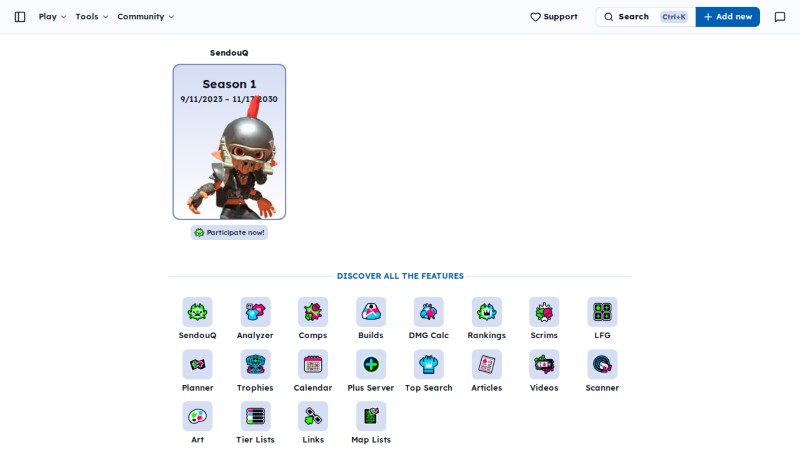Image resolution: width=800 pixels, height=450 pixels.
Task: Open the SendouQ feature icon
Action: click(x=197, y=312)
